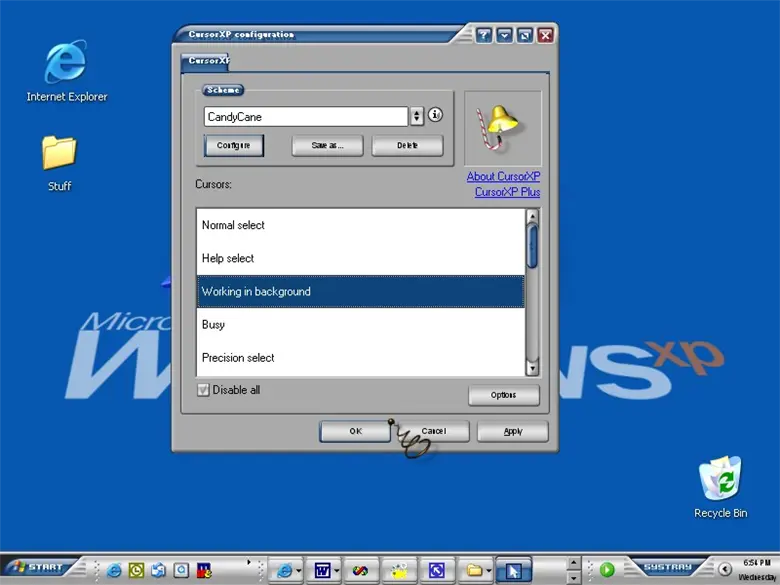Click the taskbar clock showing 6:54 PM
This screenshot has height=585, width=780.
click(757, 563)
